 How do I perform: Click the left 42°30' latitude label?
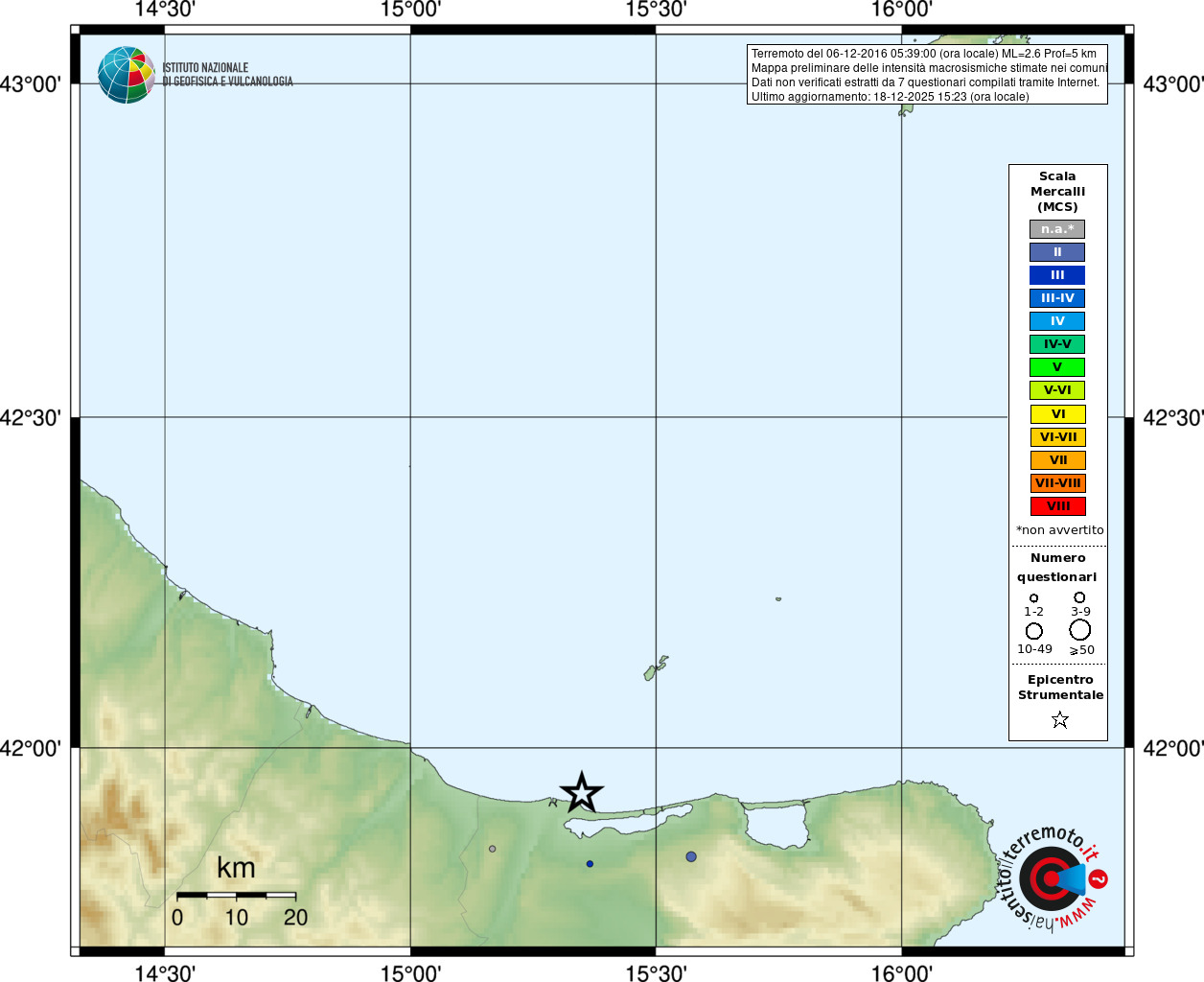point(30,418)
